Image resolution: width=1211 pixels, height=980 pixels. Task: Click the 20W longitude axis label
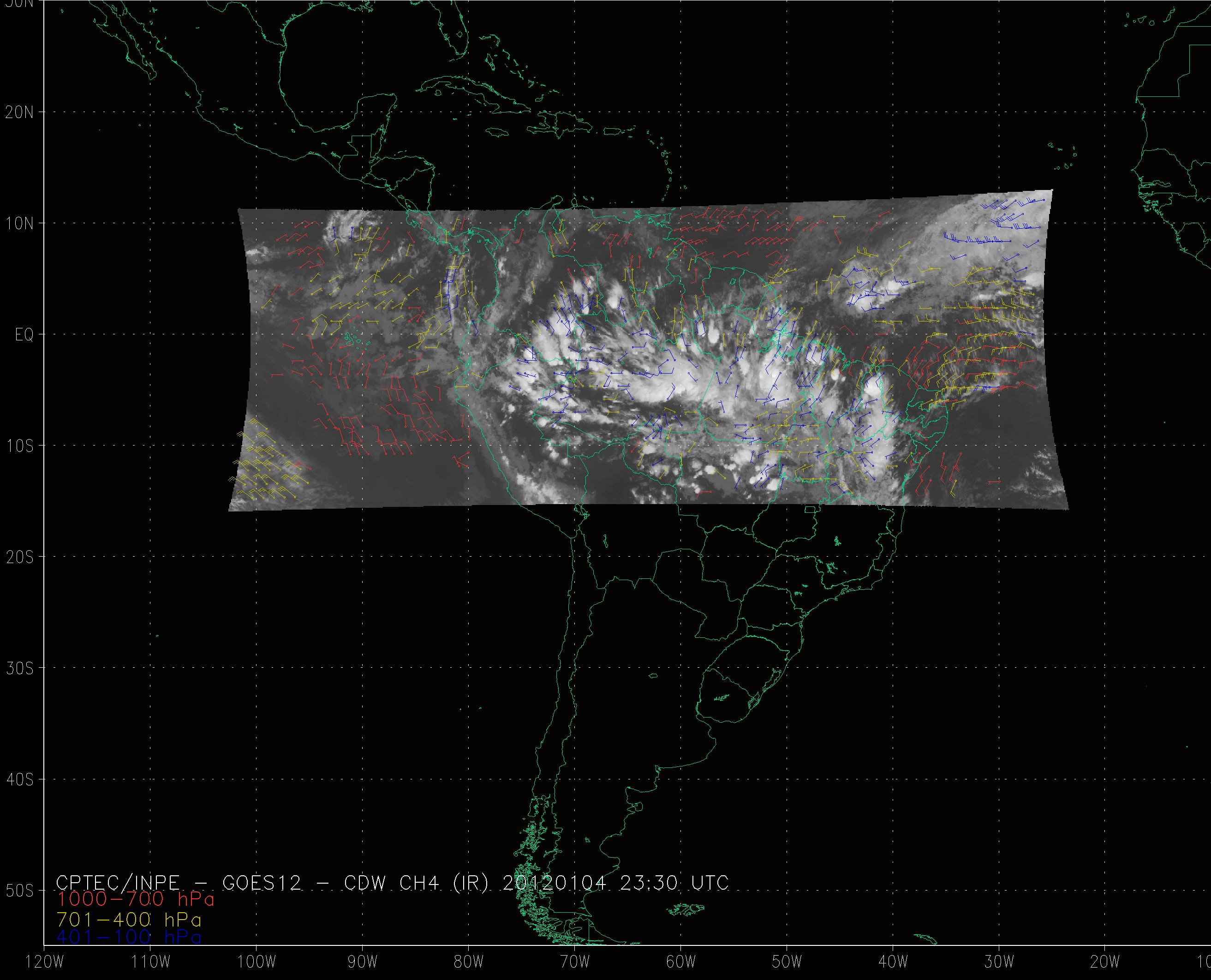click(x=1105, y=962)
